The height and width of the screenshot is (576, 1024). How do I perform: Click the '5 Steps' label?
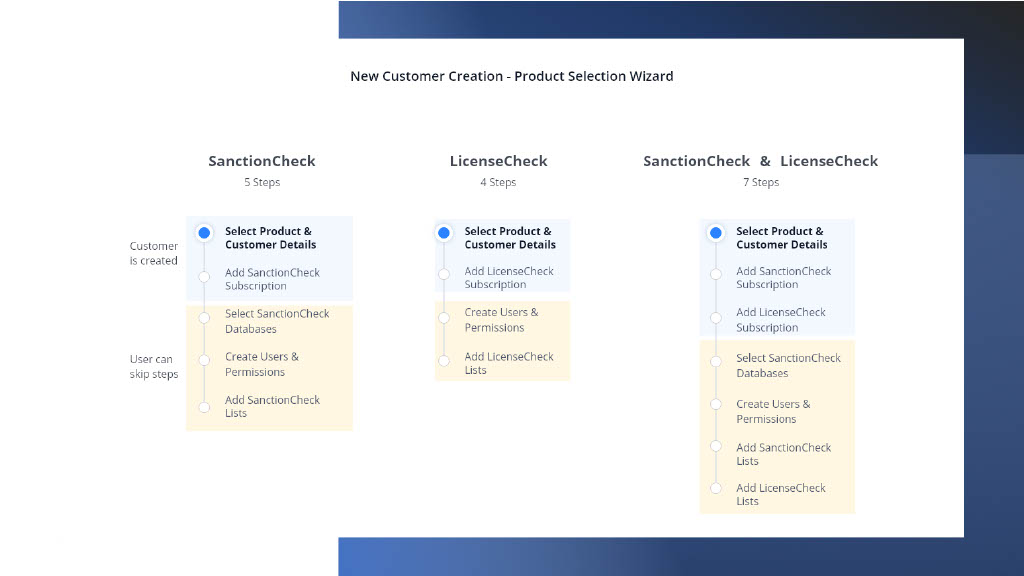point(262,182)
